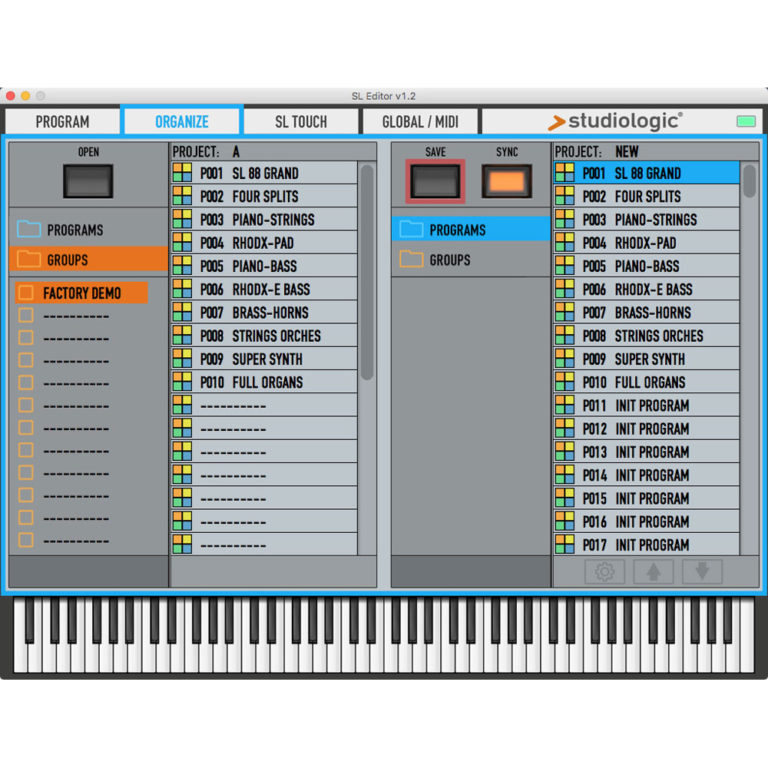The width and height of the screenshot is (768, 768).
Task: Click the project A list scrollbar
Action: pyautogui.click(x=367, y=272)
